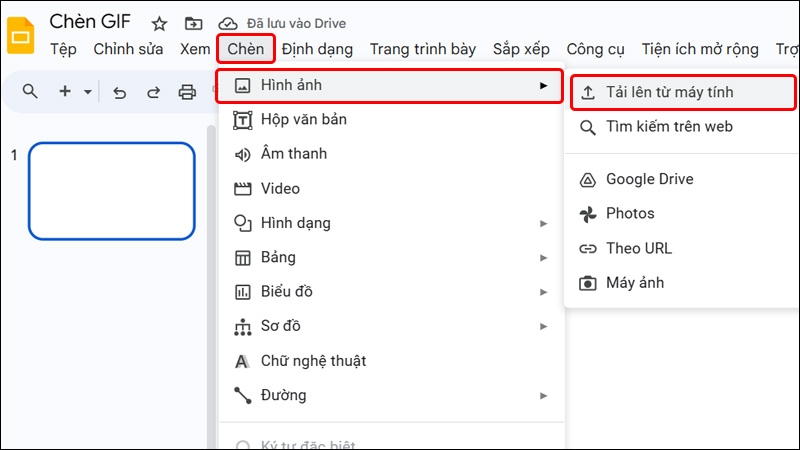Click the chart icon beside Biểu đồ
The height and width of the screenshot is (450, 800).
click(x=242, y=292)
